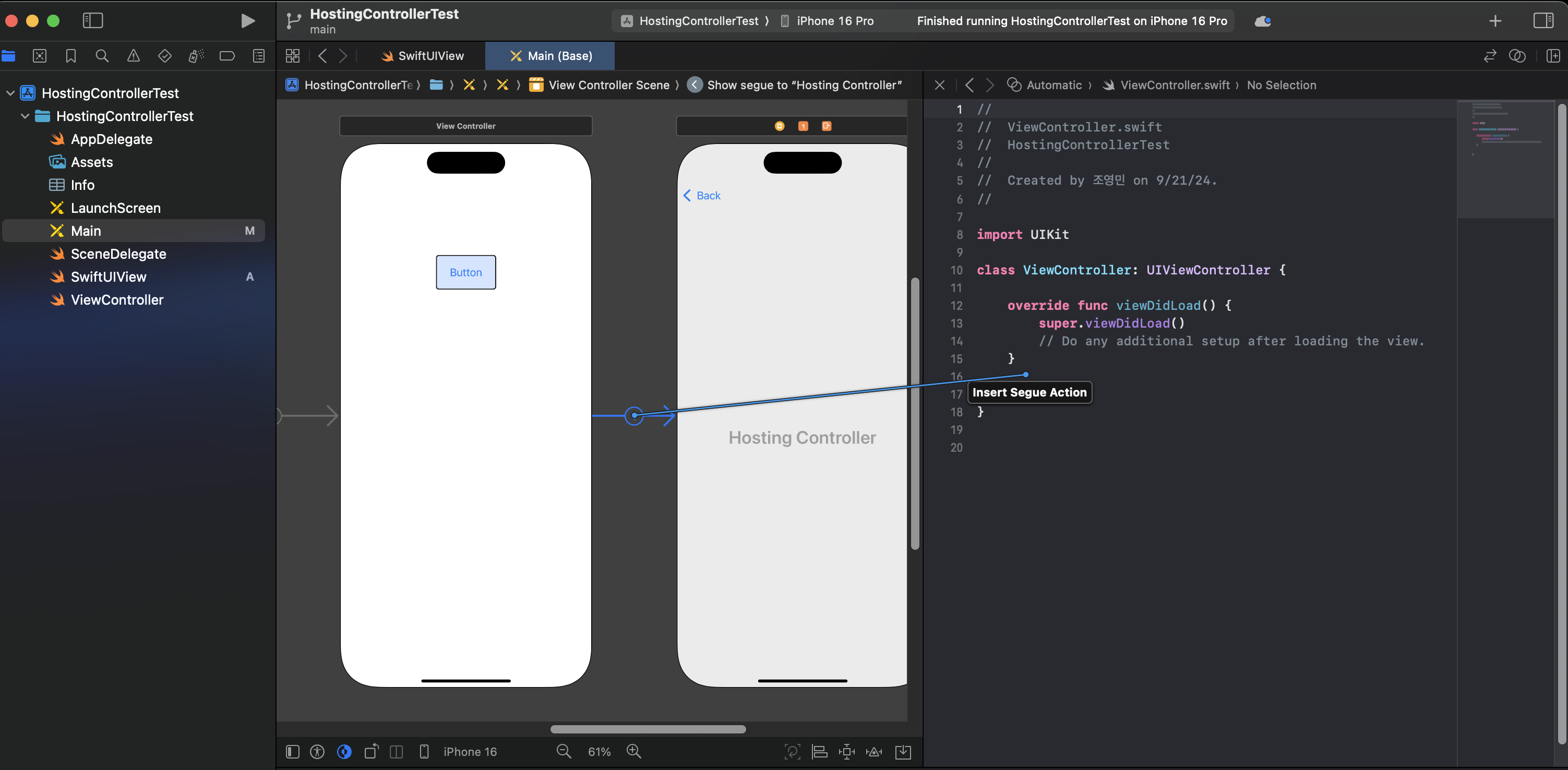Click zoom in magnifier in canvas bar
This screenshot has height=770, width=1568.
[x=633, y=752]
